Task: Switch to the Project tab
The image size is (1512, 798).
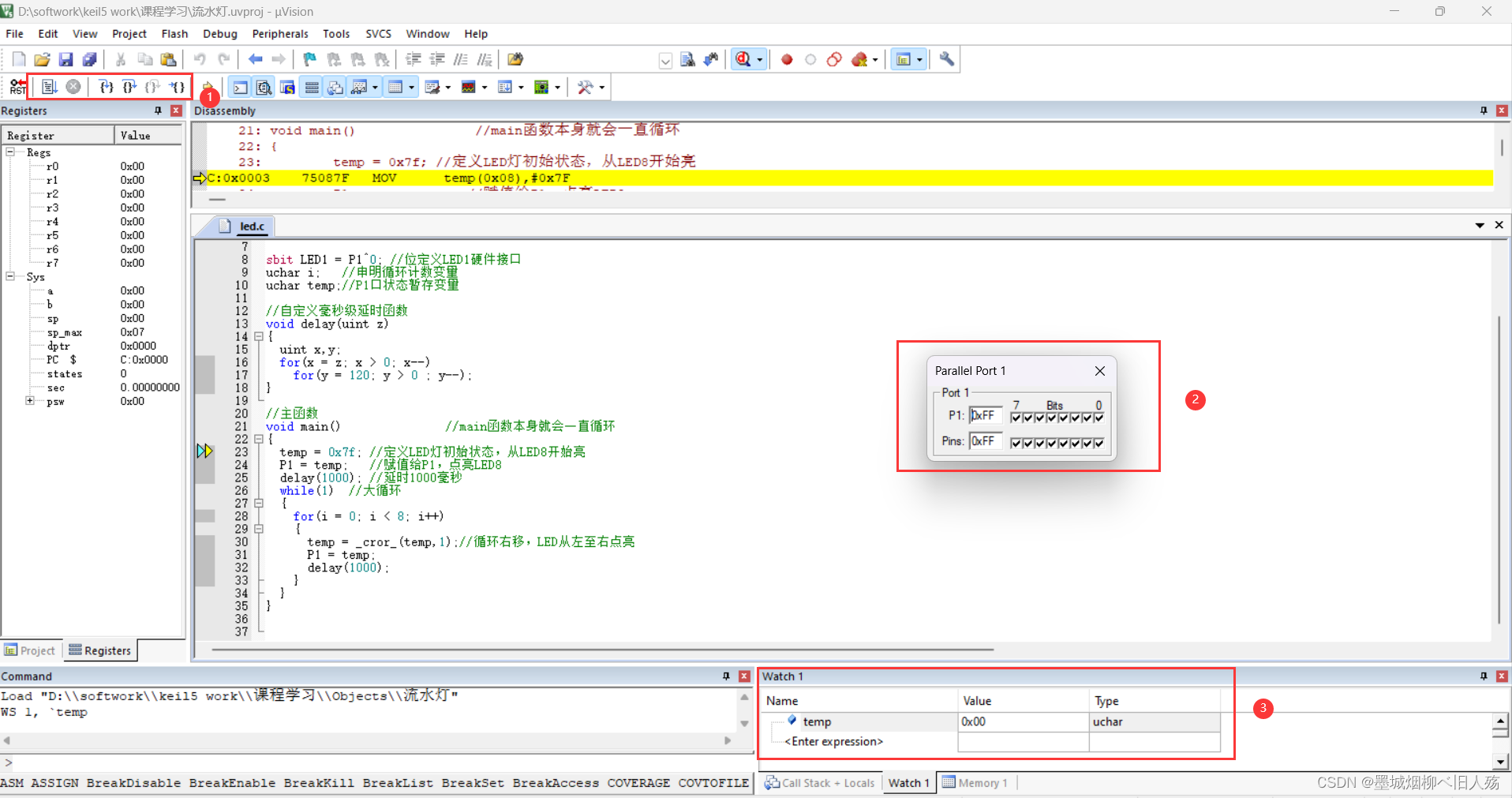Action: pos(30,650)
